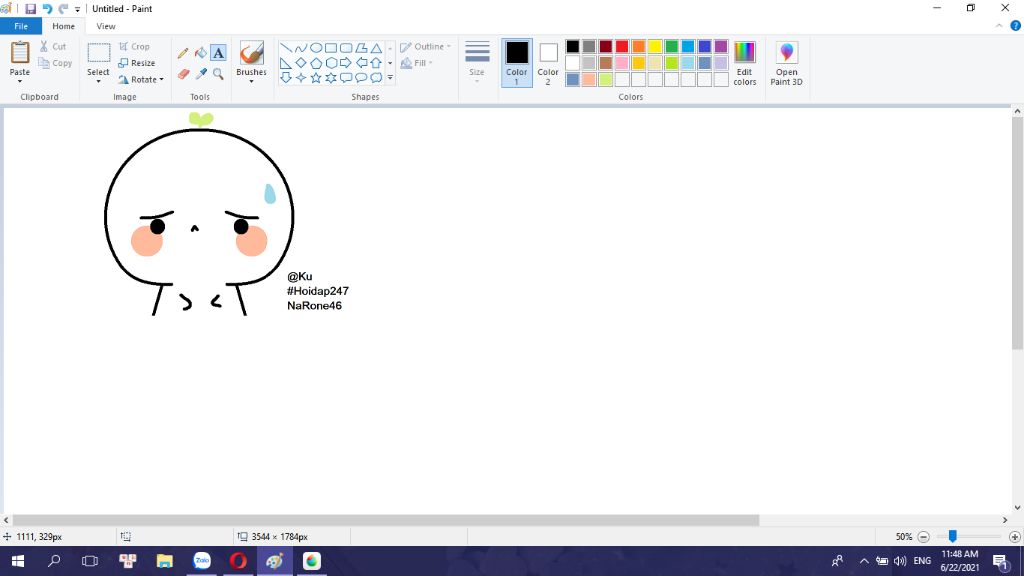The width and height of the screenshot is (1024, 576).
Task: Select the Magnifier tool
Action: tap(218, 74)
